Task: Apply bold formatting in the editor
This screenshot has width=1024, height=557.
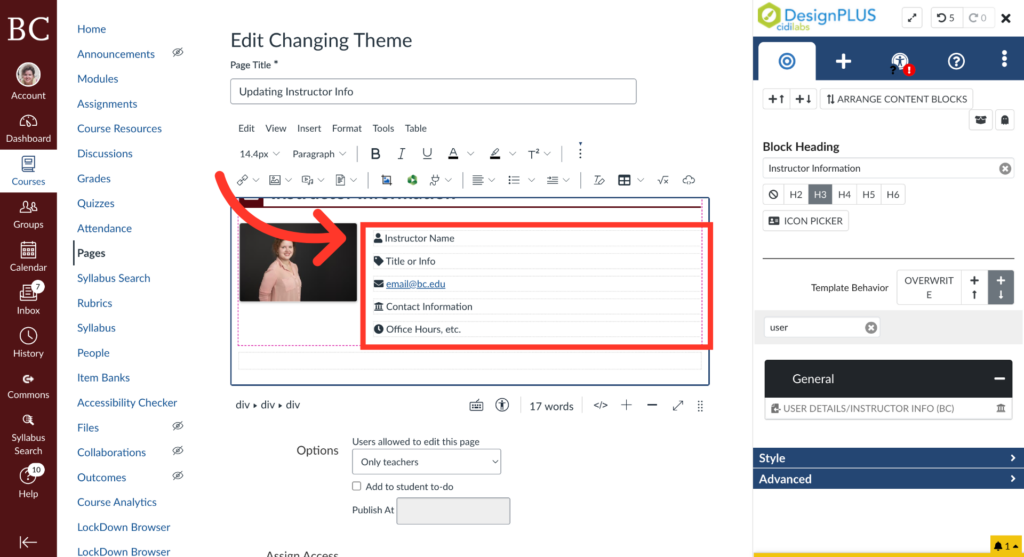Action: pyautogui.click(x=376, y=153)
